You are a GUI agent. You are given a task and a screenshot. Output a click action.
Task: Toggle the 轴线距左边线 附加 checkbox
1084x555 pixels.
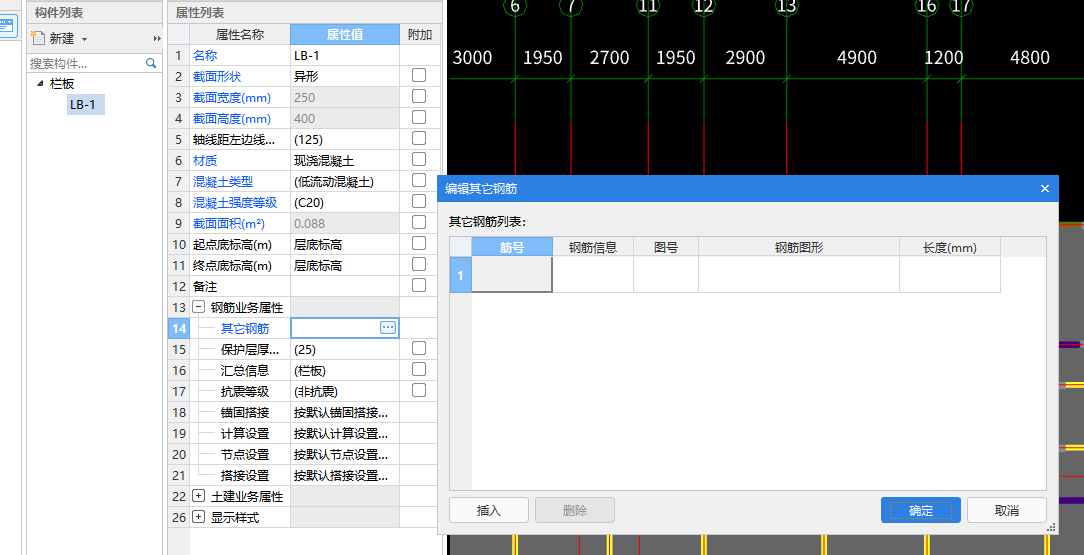419,138
